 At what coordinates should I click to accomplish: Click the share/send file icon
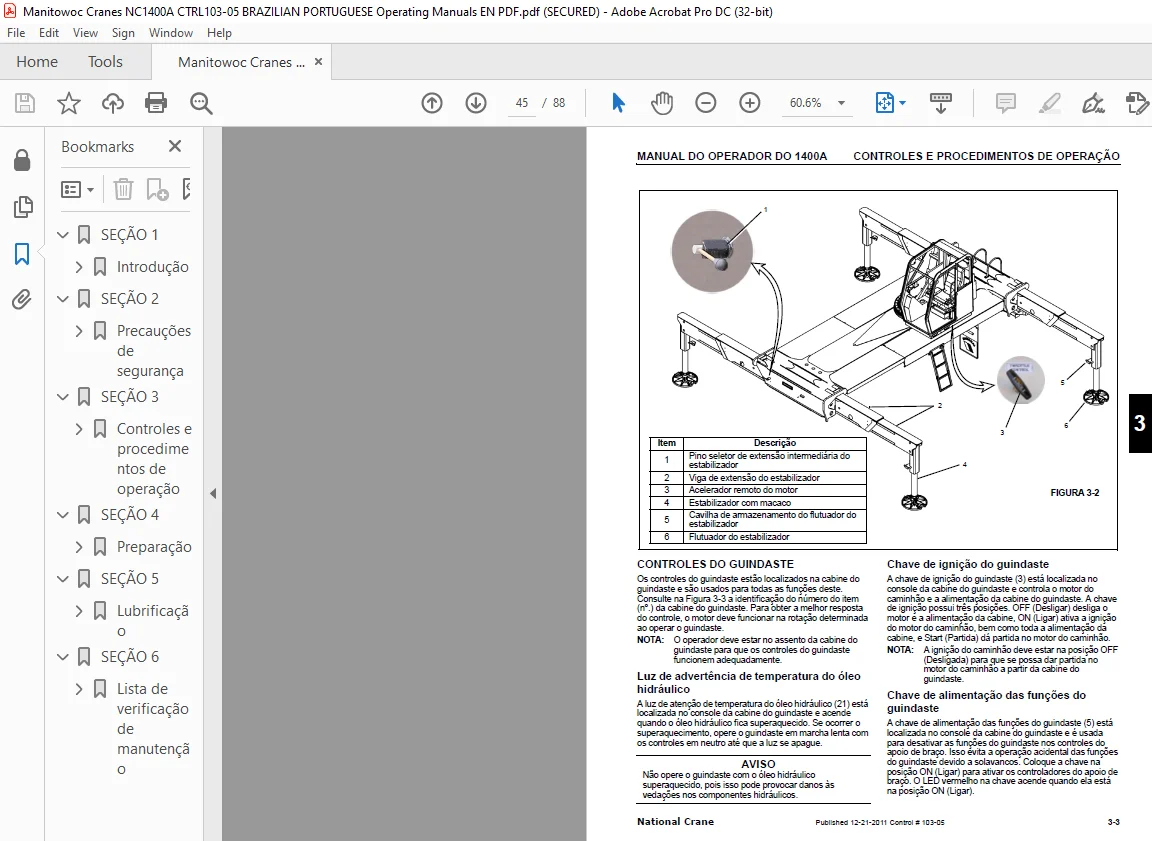1137,103
